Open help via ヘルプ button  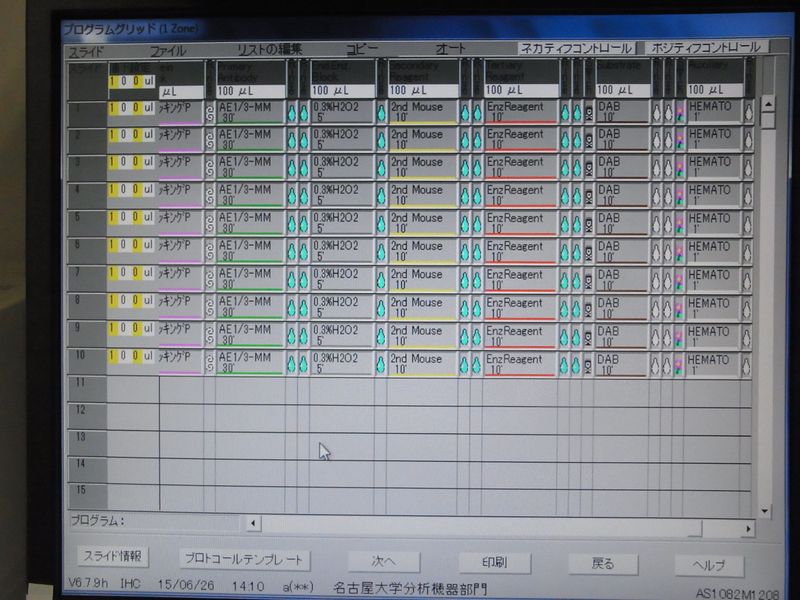[709, 565]
